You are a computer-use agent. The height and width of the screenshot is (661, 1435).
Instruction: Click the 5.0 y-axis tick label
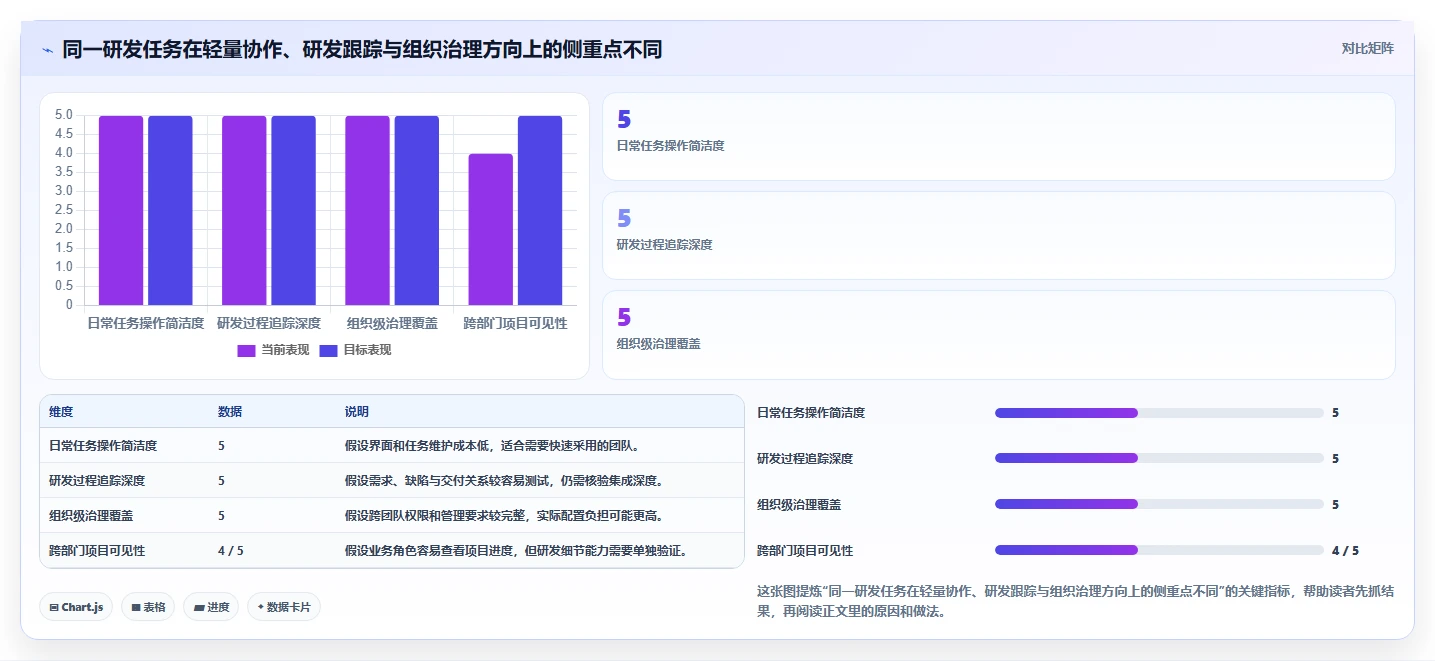63,115
